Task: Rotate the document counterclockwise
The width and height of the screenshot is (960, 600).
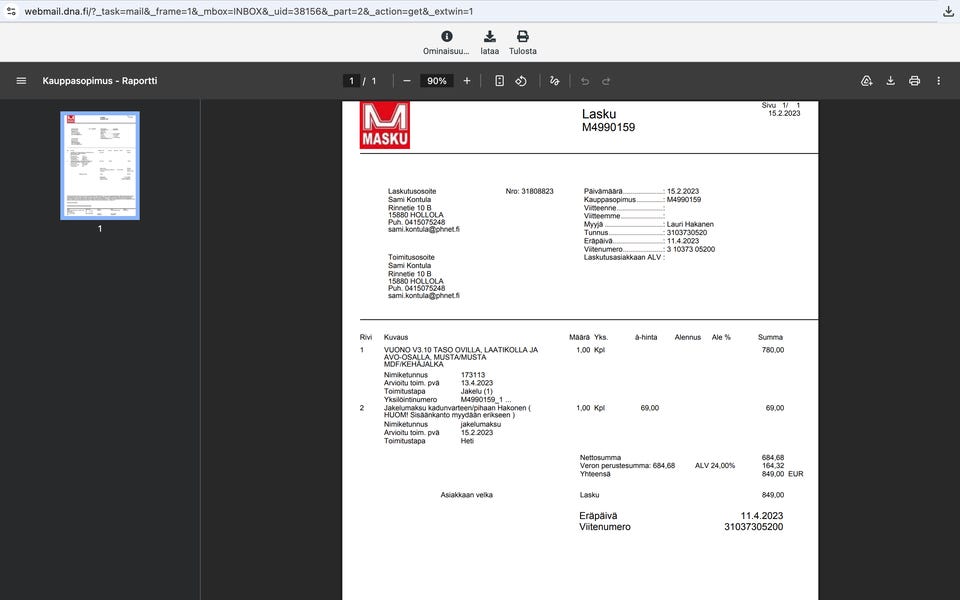Action: click(x=521, y=81)
